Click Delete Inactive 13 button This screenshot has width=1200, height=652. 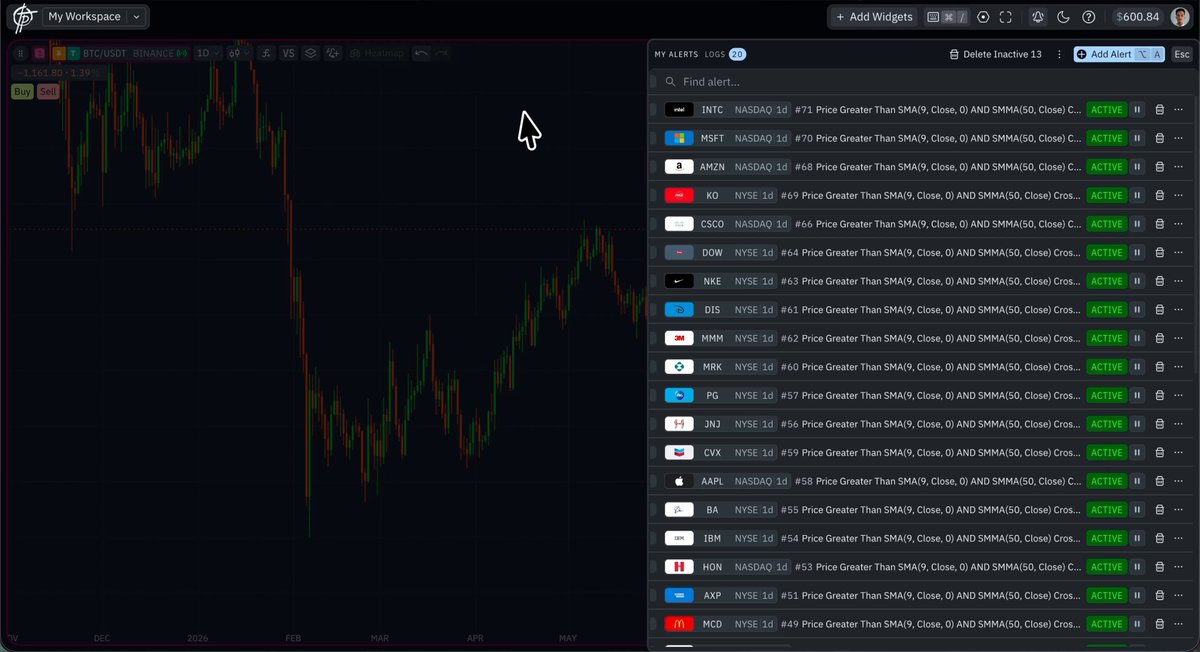995,54
